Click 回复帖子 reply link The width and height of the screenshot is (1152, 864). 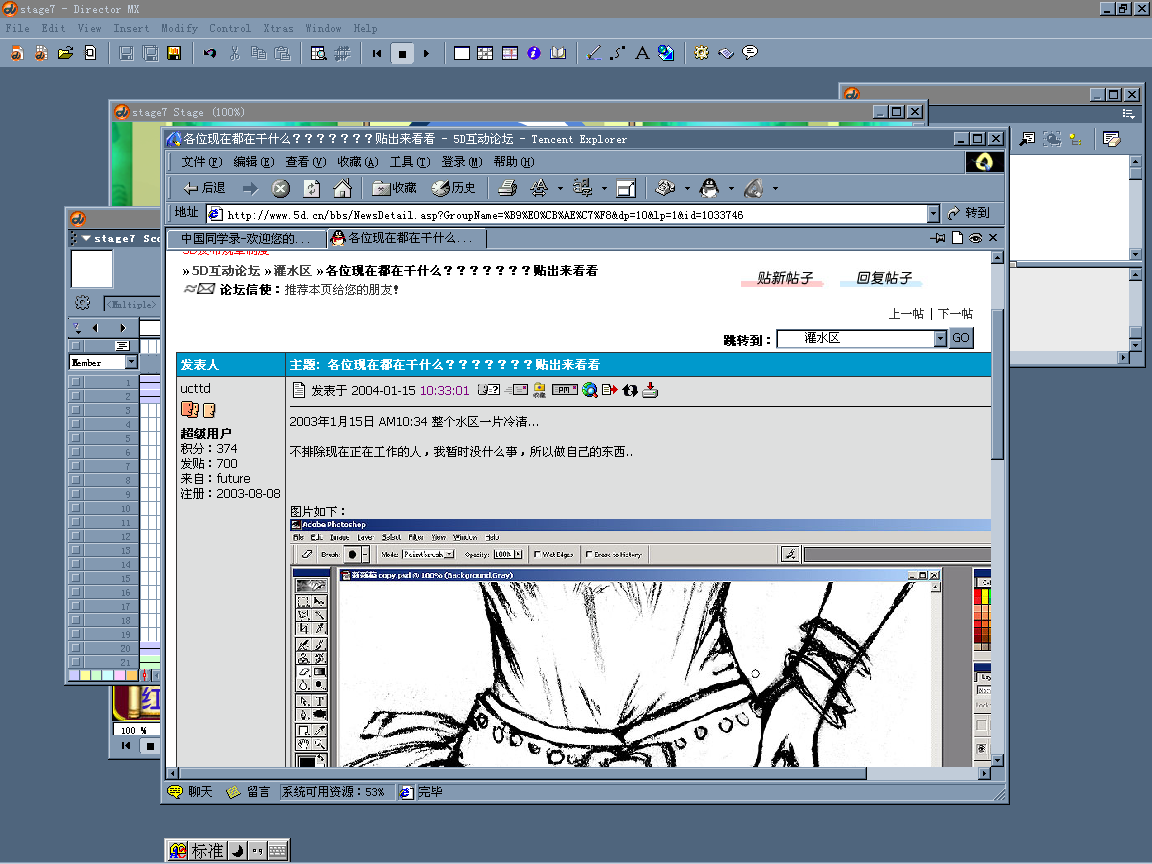pos(883,278)
